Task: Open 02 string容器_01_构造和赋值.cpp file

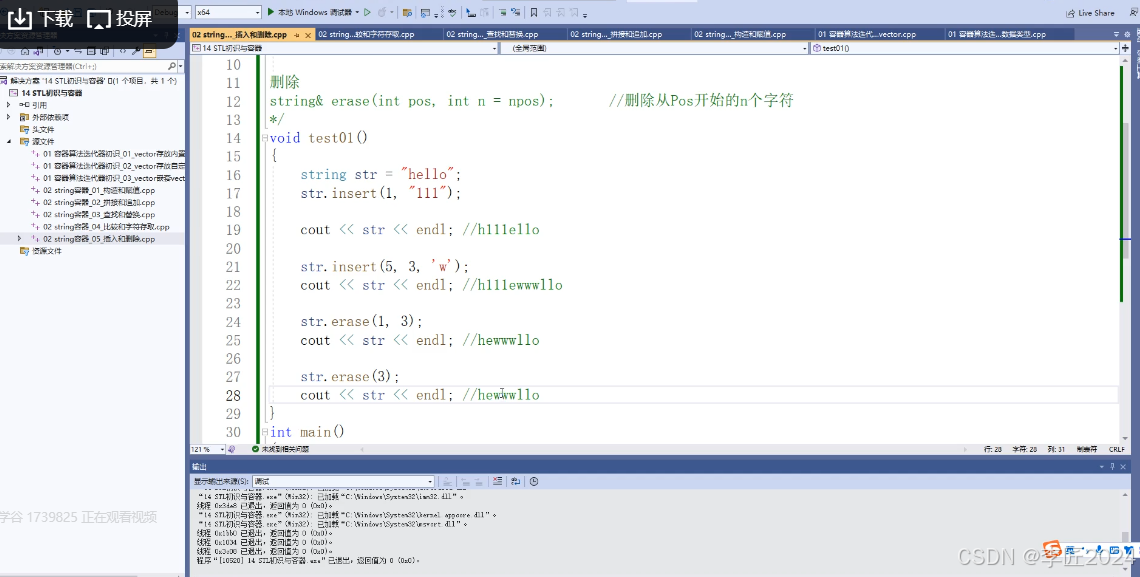Action: click(x=93, y=190)
